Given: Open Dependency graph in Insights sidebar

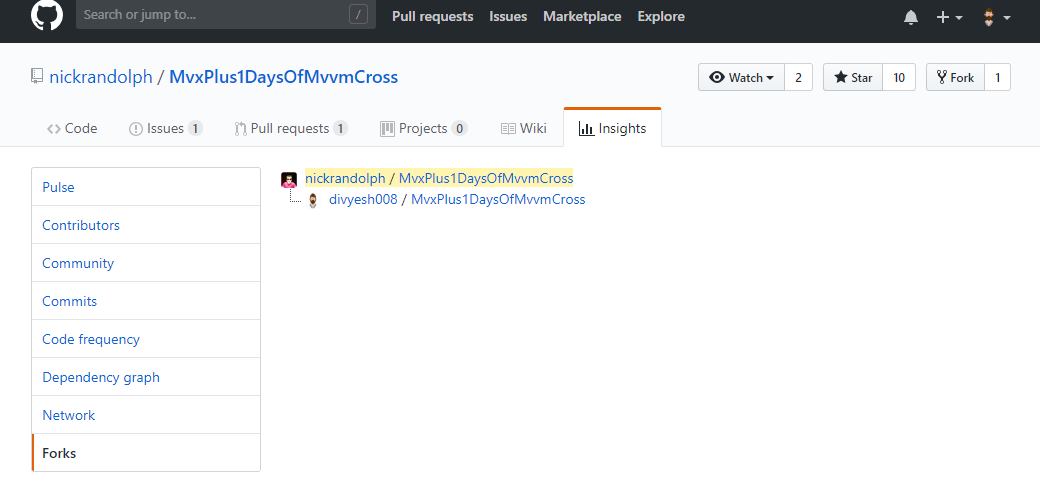Looking at the screenshot, I should click(146, 377).
